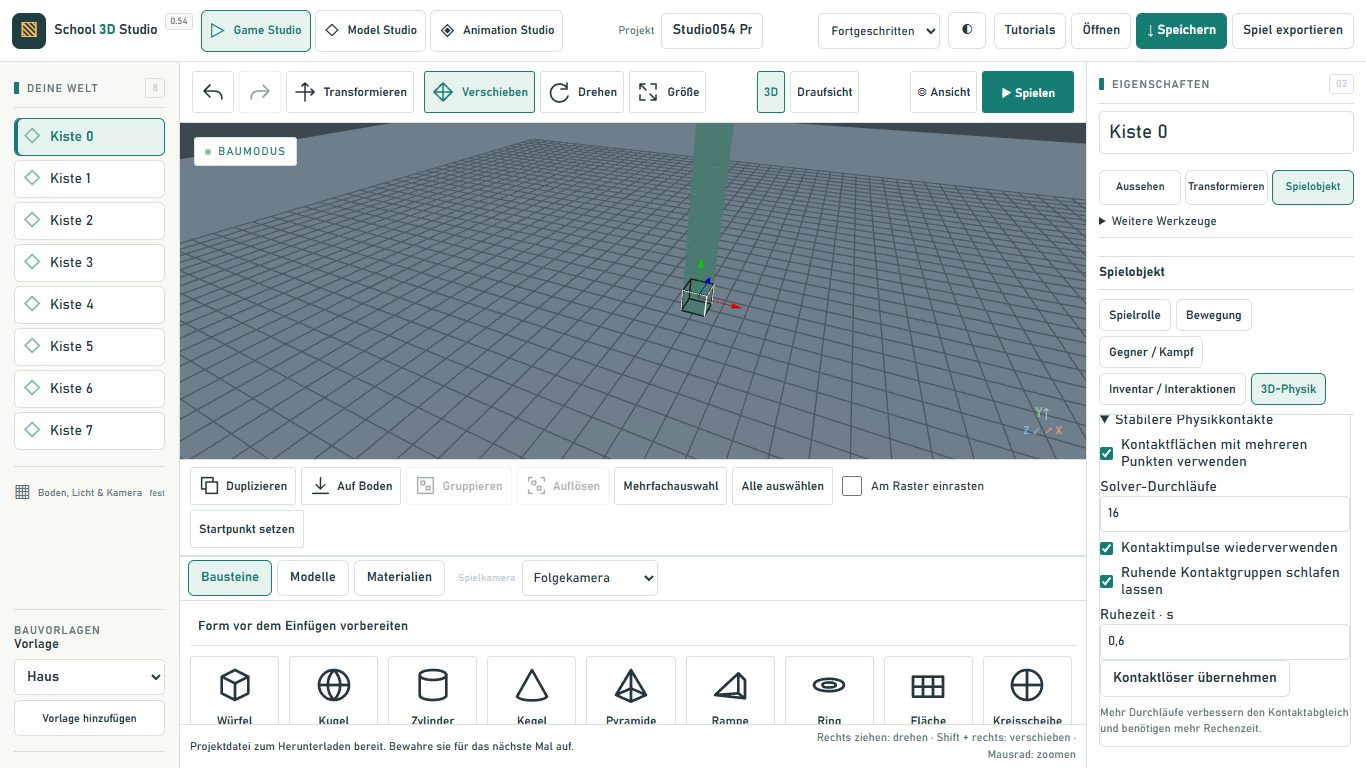Activate the Verschieben move tool
This screenshot has height=768, width=1366.
coord(479,92)
